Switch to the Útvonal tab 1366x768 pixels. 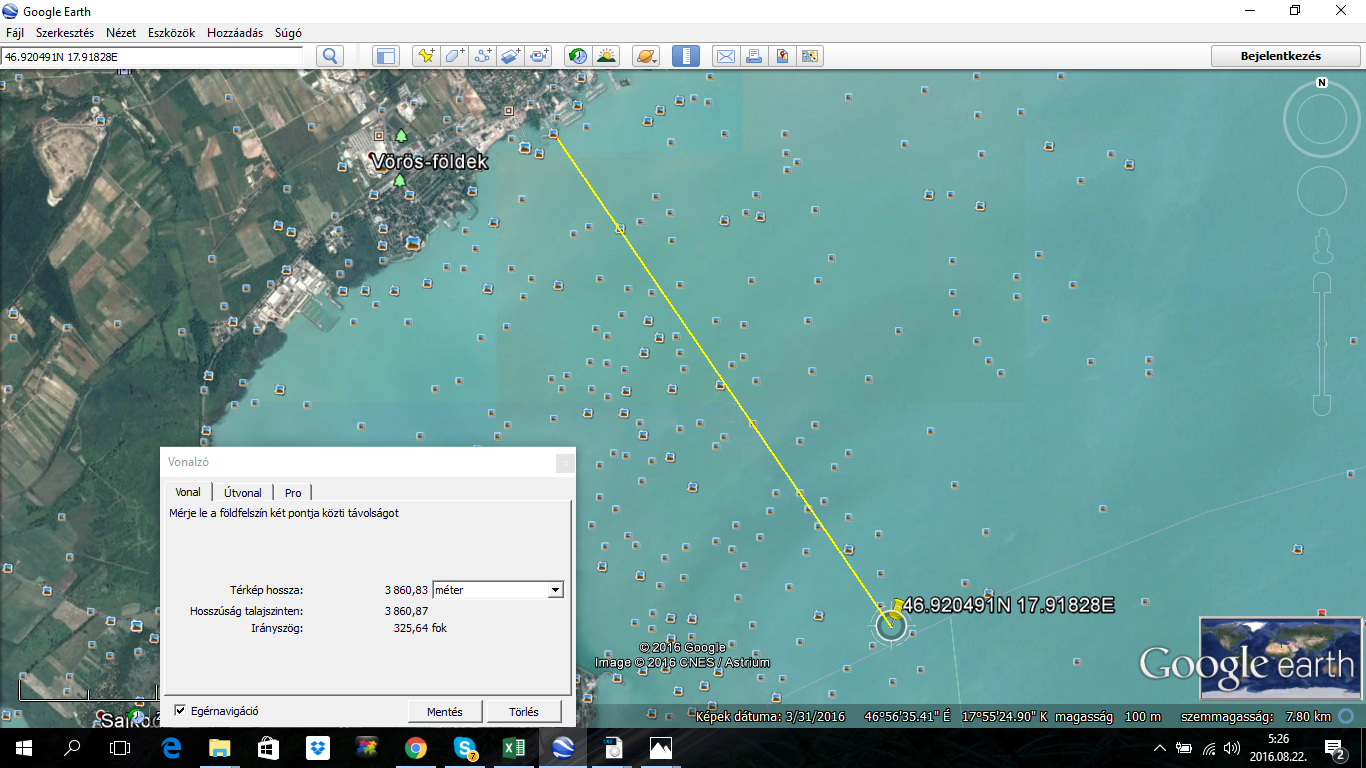coord(243,492)
